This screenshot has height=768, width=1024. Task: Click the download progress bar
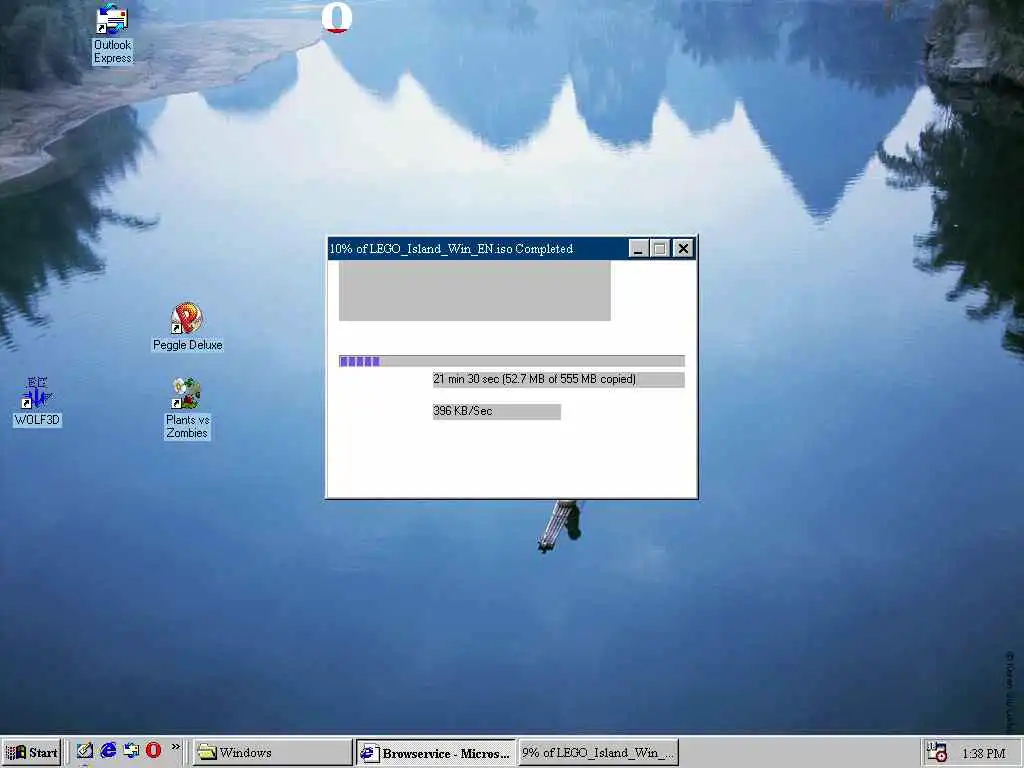pos(511,361)
